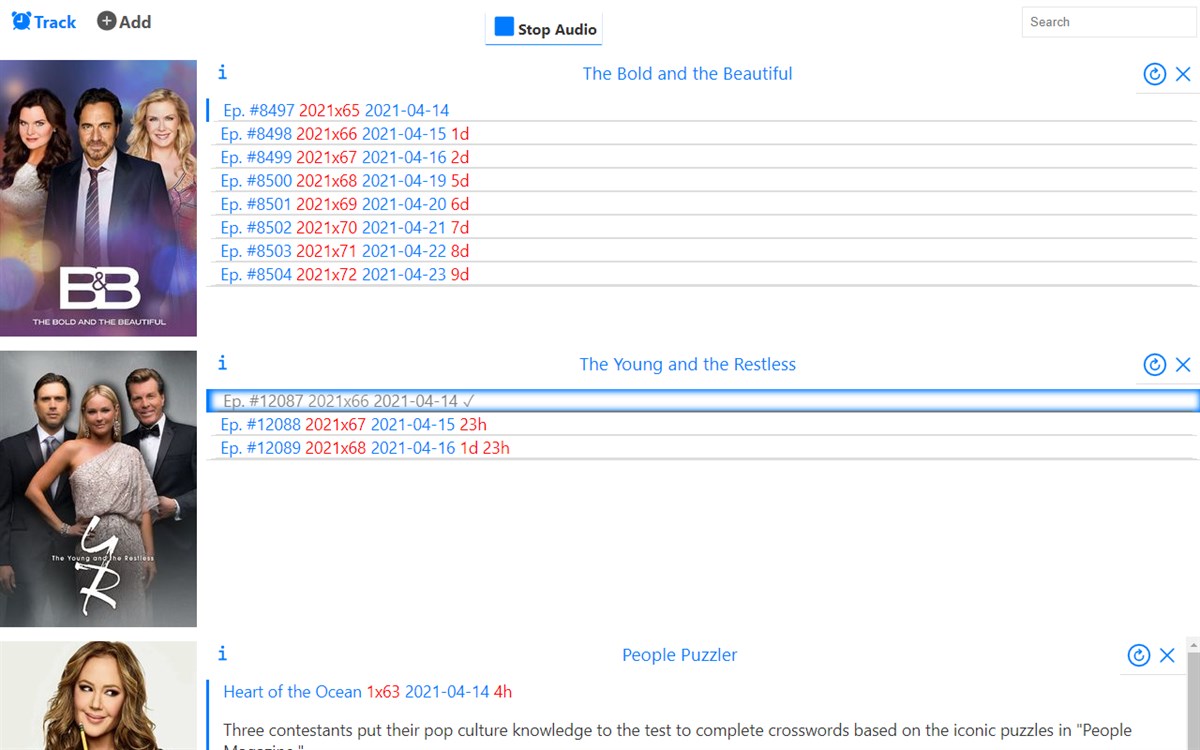Click the People Puzzler poster image
This screenshot has height=750, width=1200.
click(98, 696)
